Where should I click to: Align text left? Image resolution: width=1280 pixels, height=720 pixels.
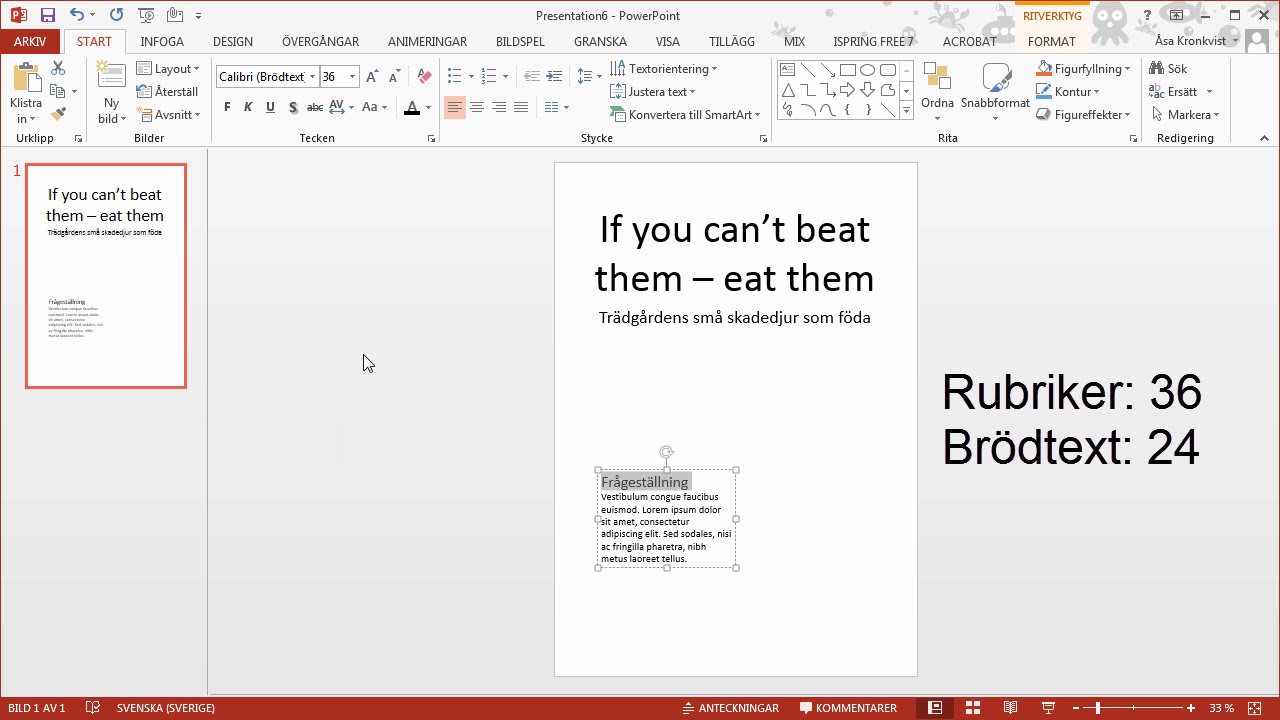455,107
